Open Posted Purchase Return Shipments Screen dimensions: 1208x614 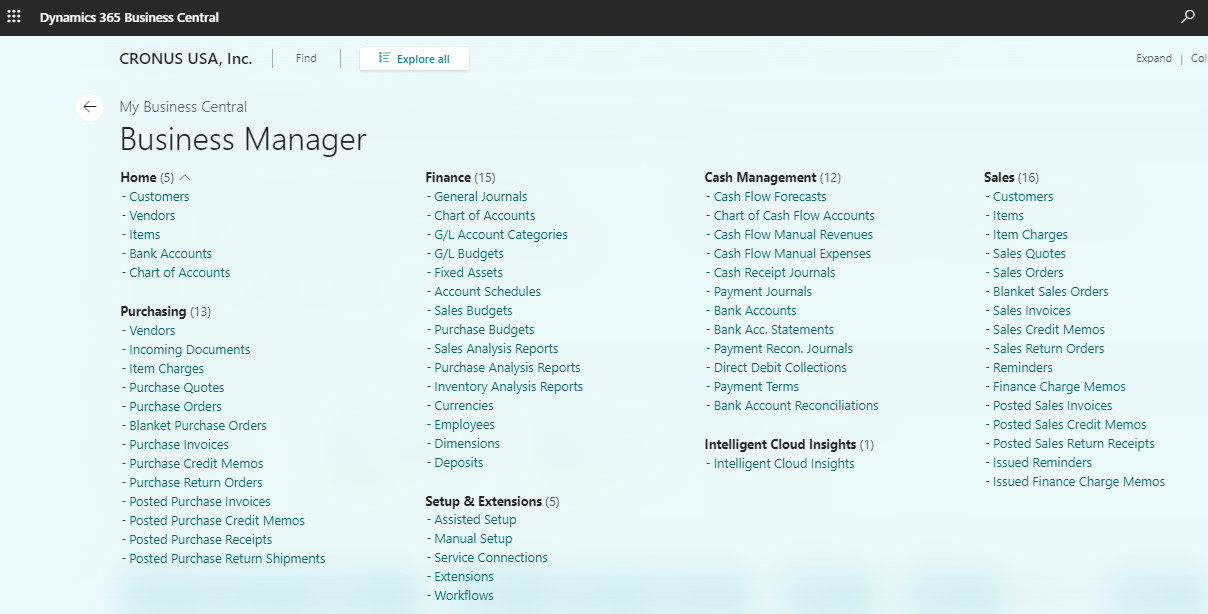pos(227,559)
